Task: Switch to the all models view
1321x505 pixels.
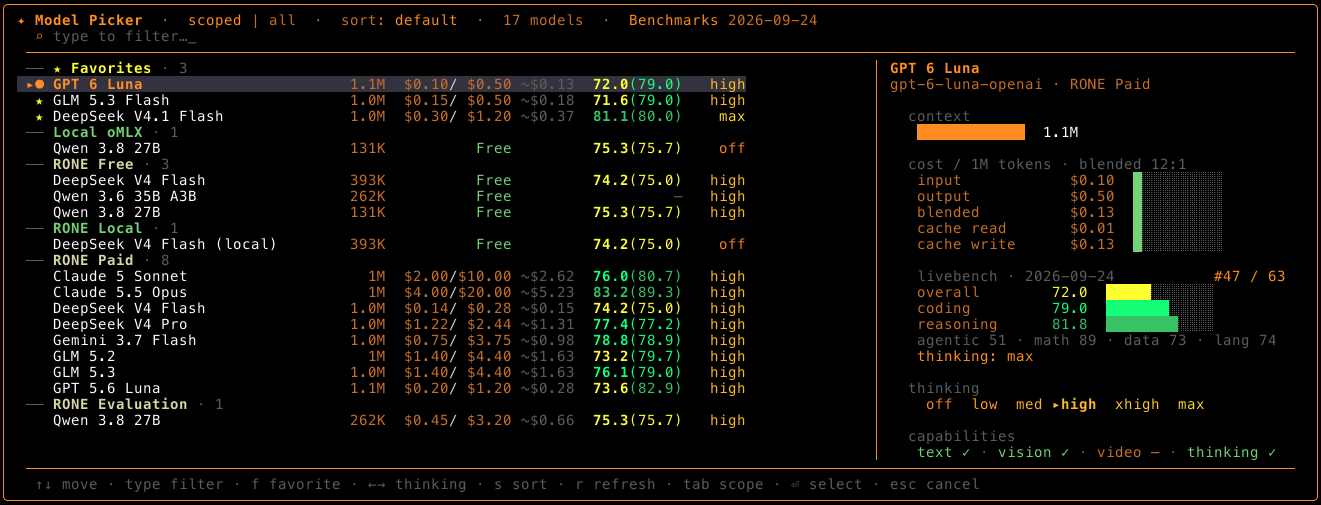Action: point(282,20)
